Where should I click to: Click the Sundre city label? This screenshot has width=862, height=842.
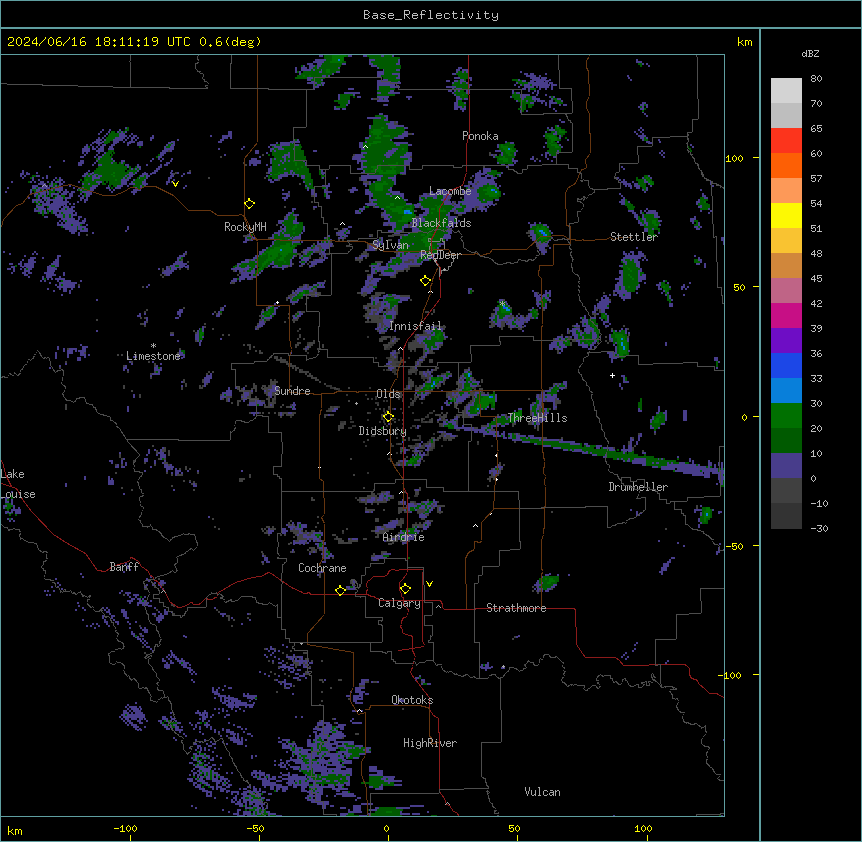pyautogui.click(x=292, y=391)
